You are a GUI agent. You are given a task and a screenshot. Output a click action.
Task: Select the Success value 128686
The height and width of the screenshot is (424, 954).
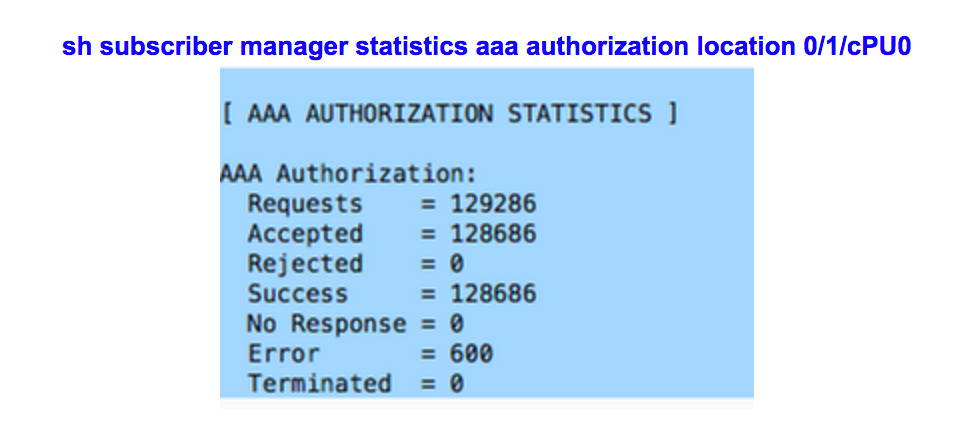click(493, 294)
